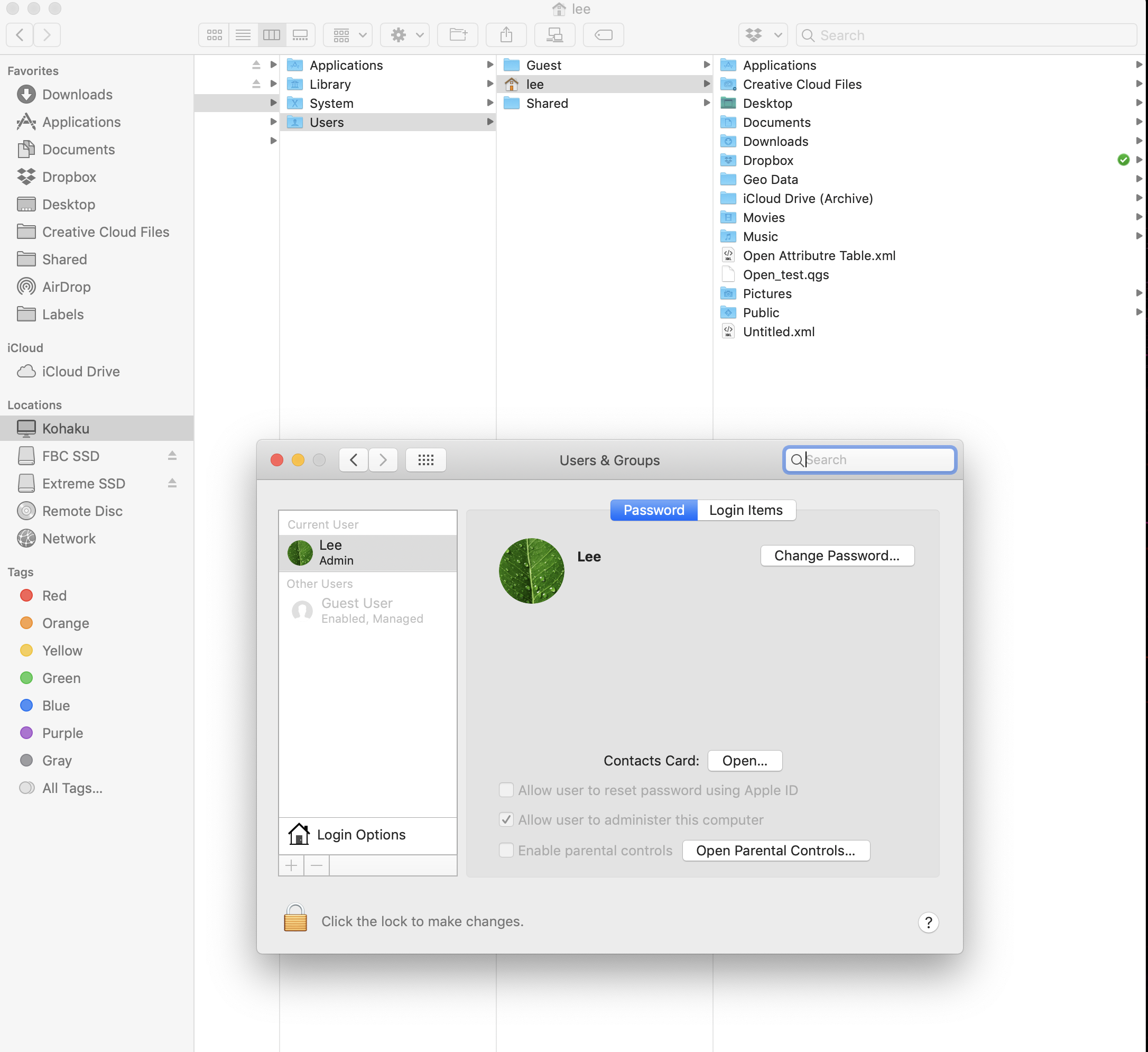Select the Password tab

click(x=653, y=510)
